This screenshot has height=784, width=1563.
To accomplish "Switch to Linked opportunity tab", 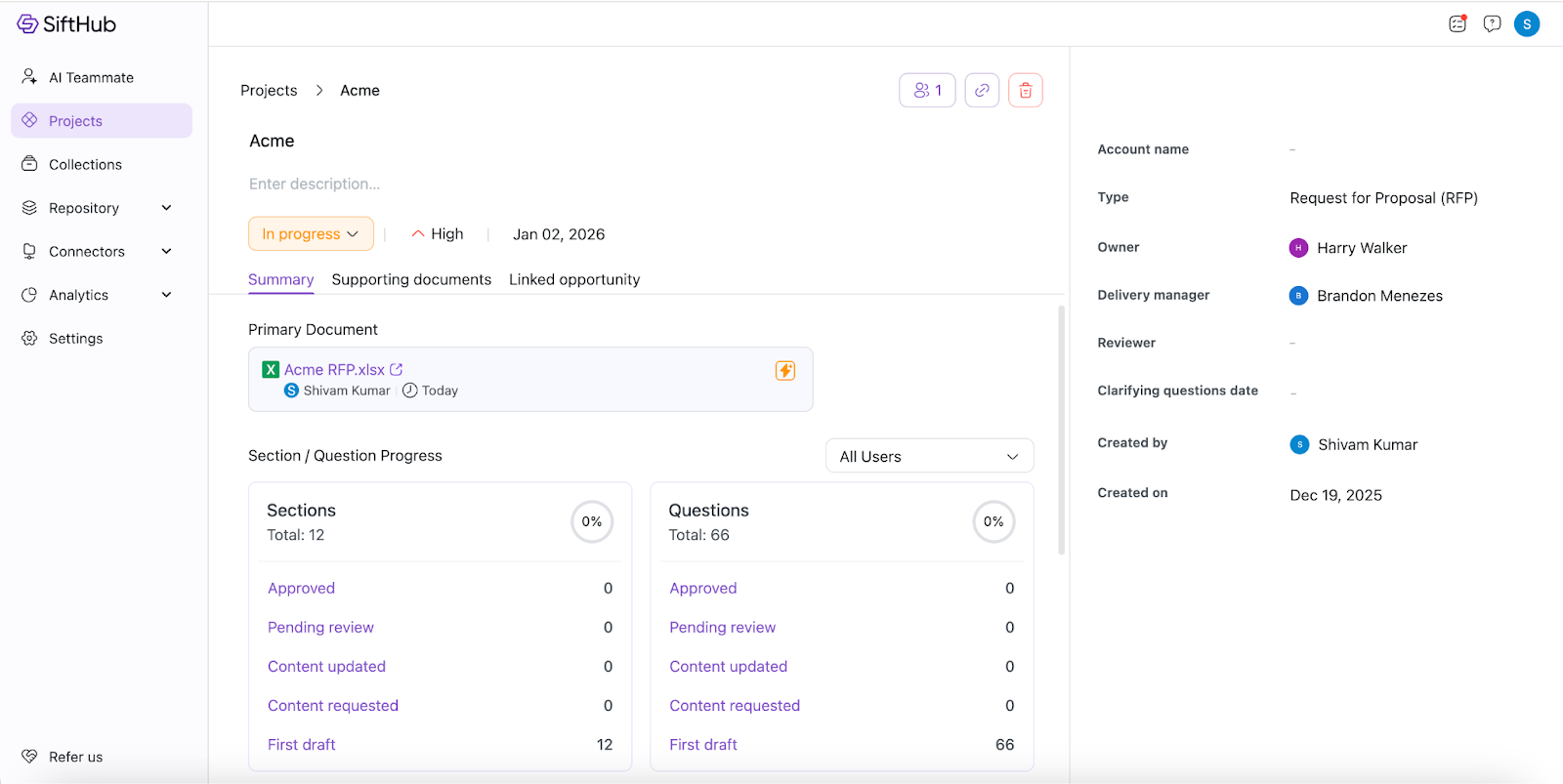I will click(574, 280).
